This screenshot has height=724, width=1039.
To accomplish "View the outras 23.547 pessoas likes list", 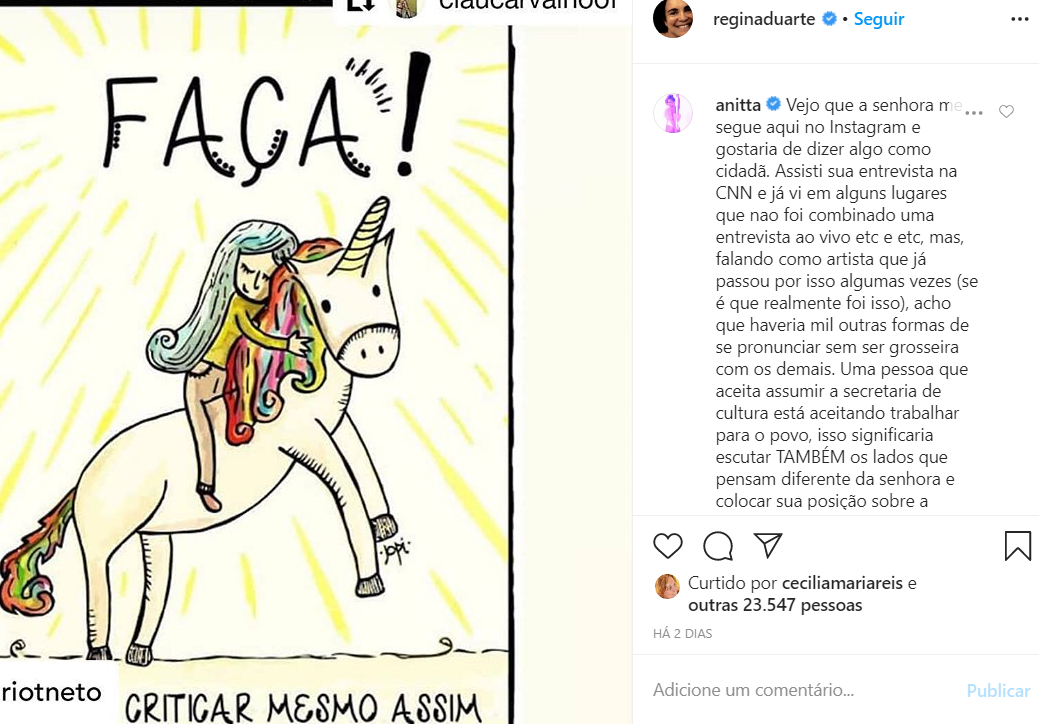I will (775, 605).
